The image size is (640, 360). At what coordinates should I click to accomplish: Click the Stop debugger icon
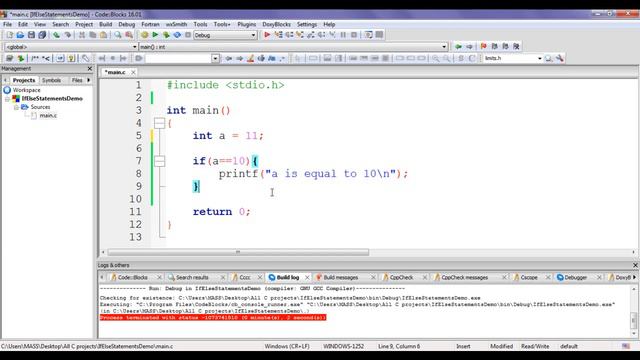[354, 35]
